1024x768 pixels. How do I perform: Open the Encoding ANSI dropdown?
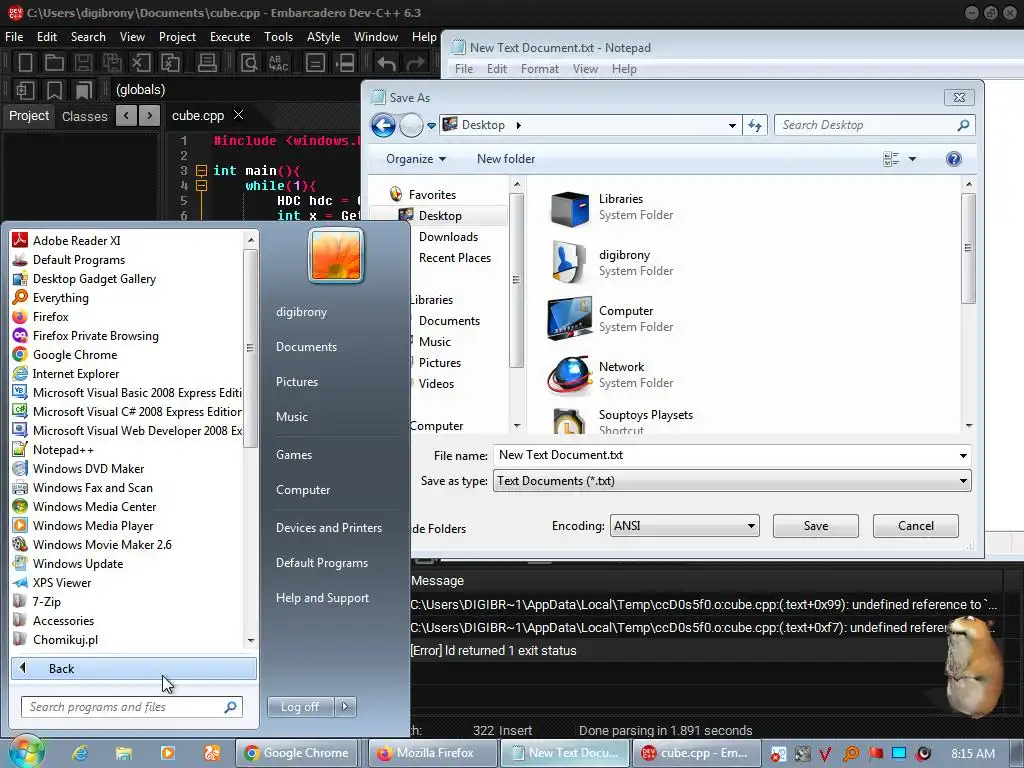point(684,526)
